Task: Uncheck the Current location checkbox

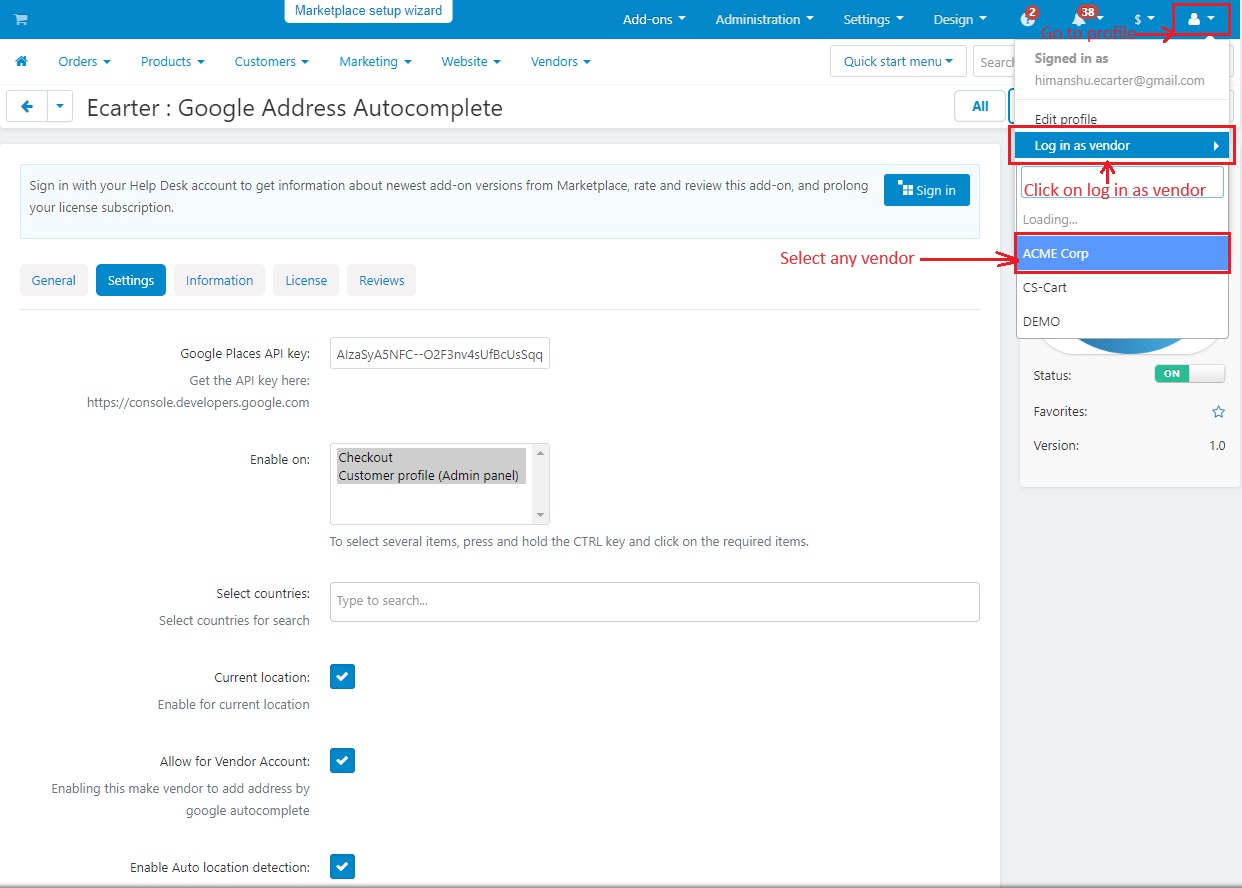Action: [x=342, y=677]
